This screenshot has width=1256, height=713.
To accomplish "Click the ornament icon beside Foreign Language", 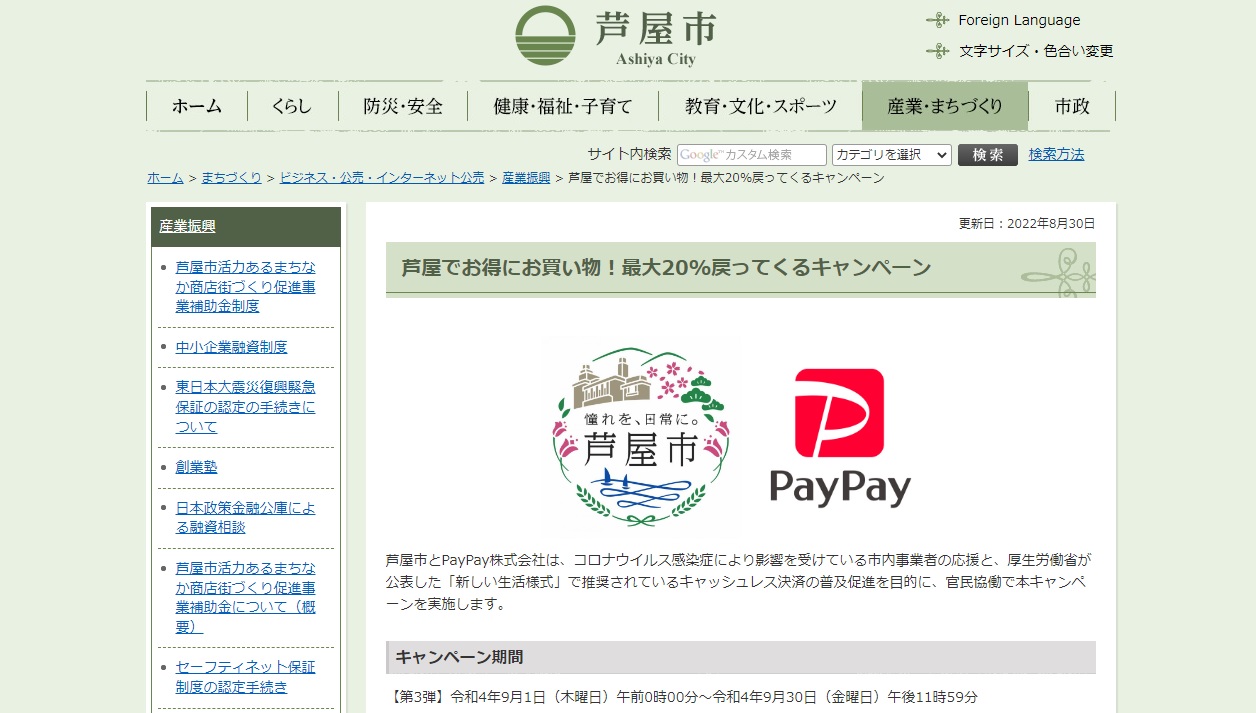I will point(937,20).
